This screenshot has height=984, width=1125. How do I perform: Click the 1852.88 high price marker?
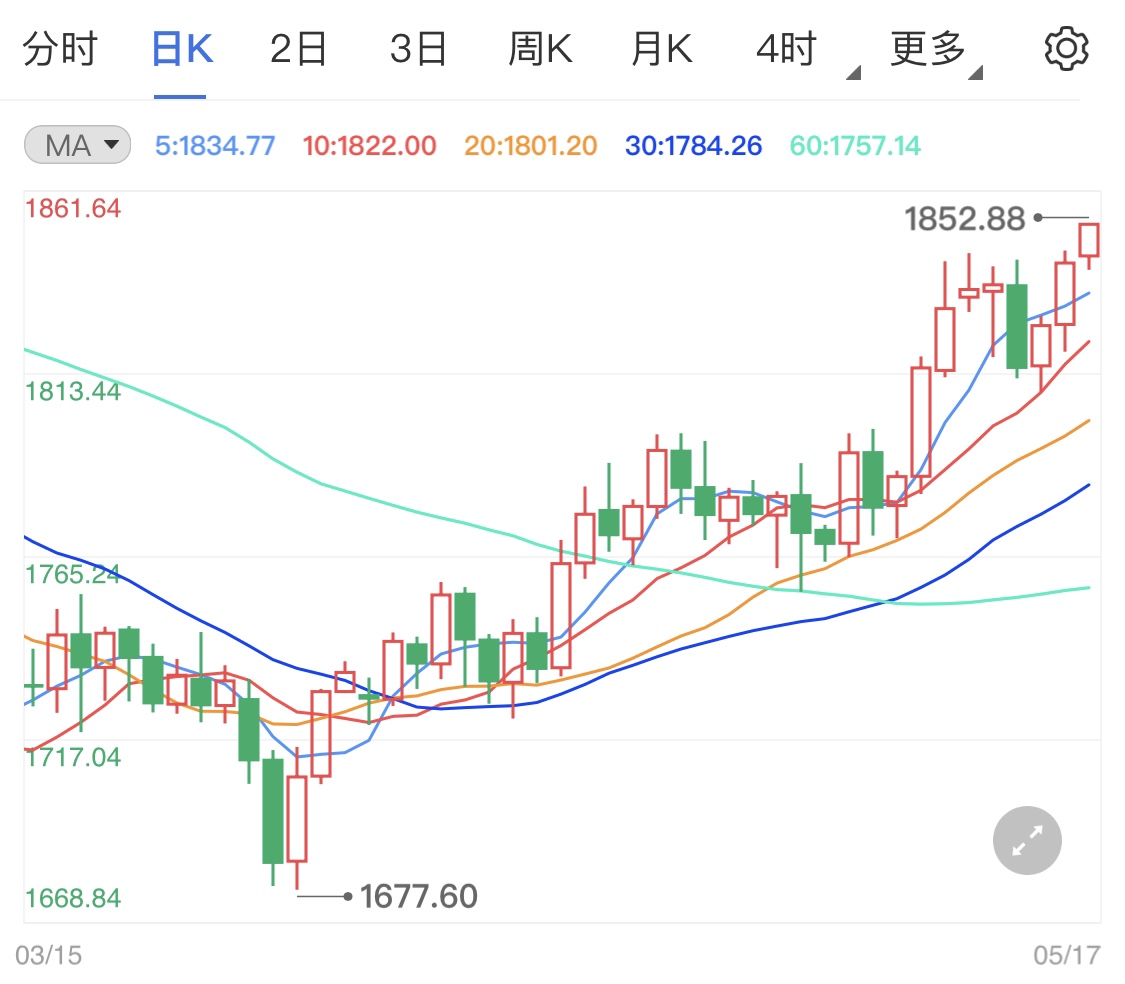coord(964,218)
